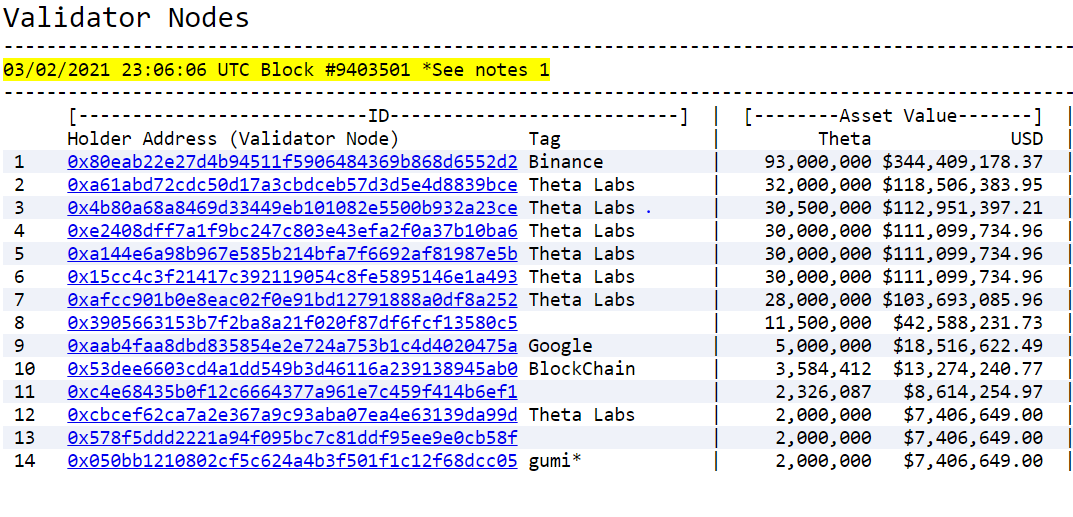Follow address link 0xcbcef62ca7a2
The width and height of the screenshot is (1073, 517).
292,414
